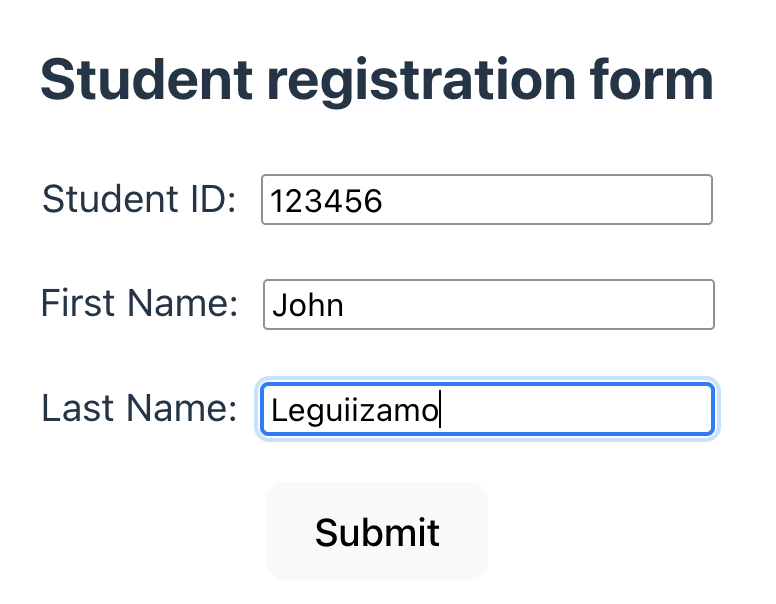
Task: Click the number 123456 in Student ID
Action: [326, 201]
